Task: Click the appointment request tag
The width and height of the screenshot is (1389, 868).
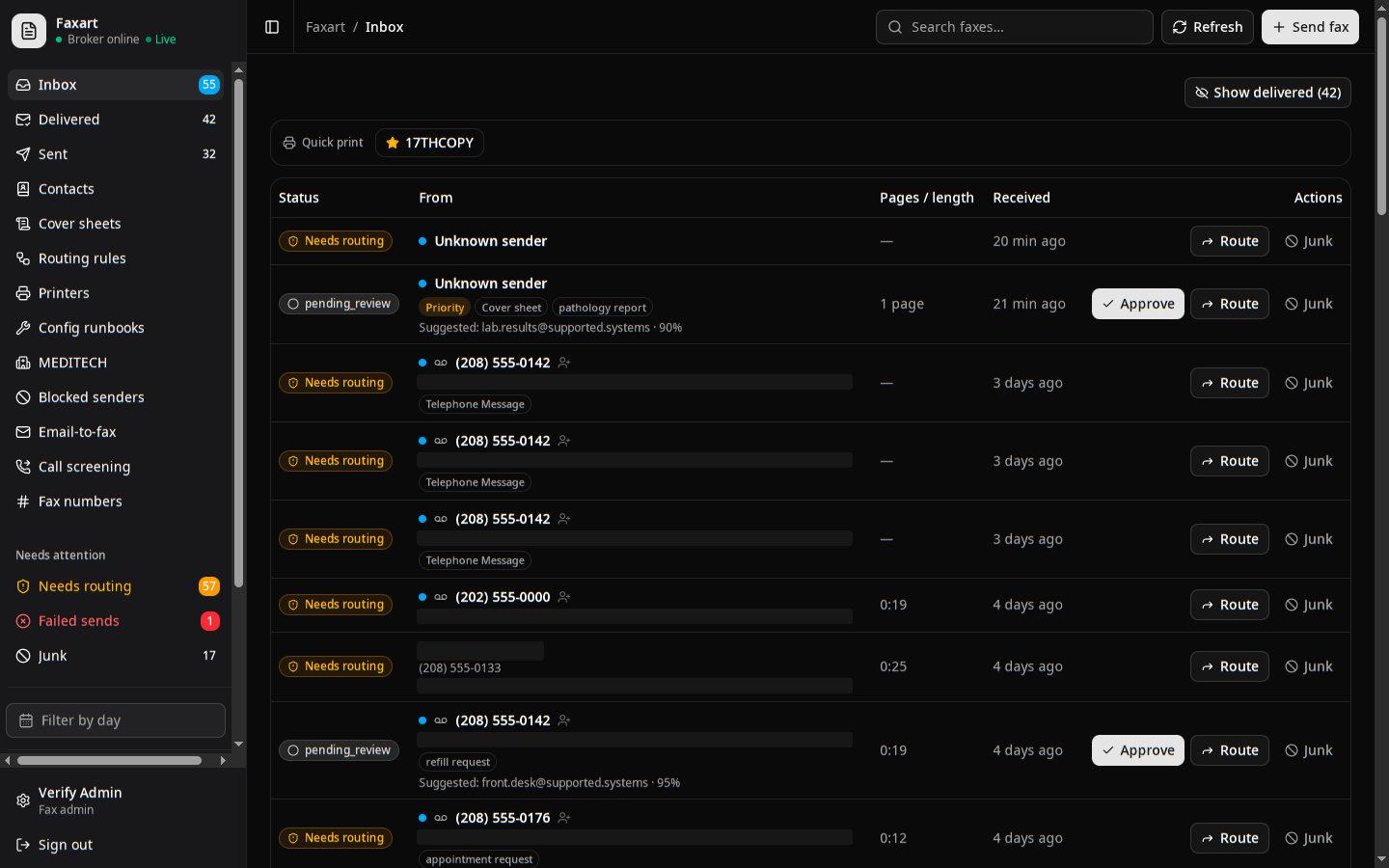Action: click(x=478, y=859)
